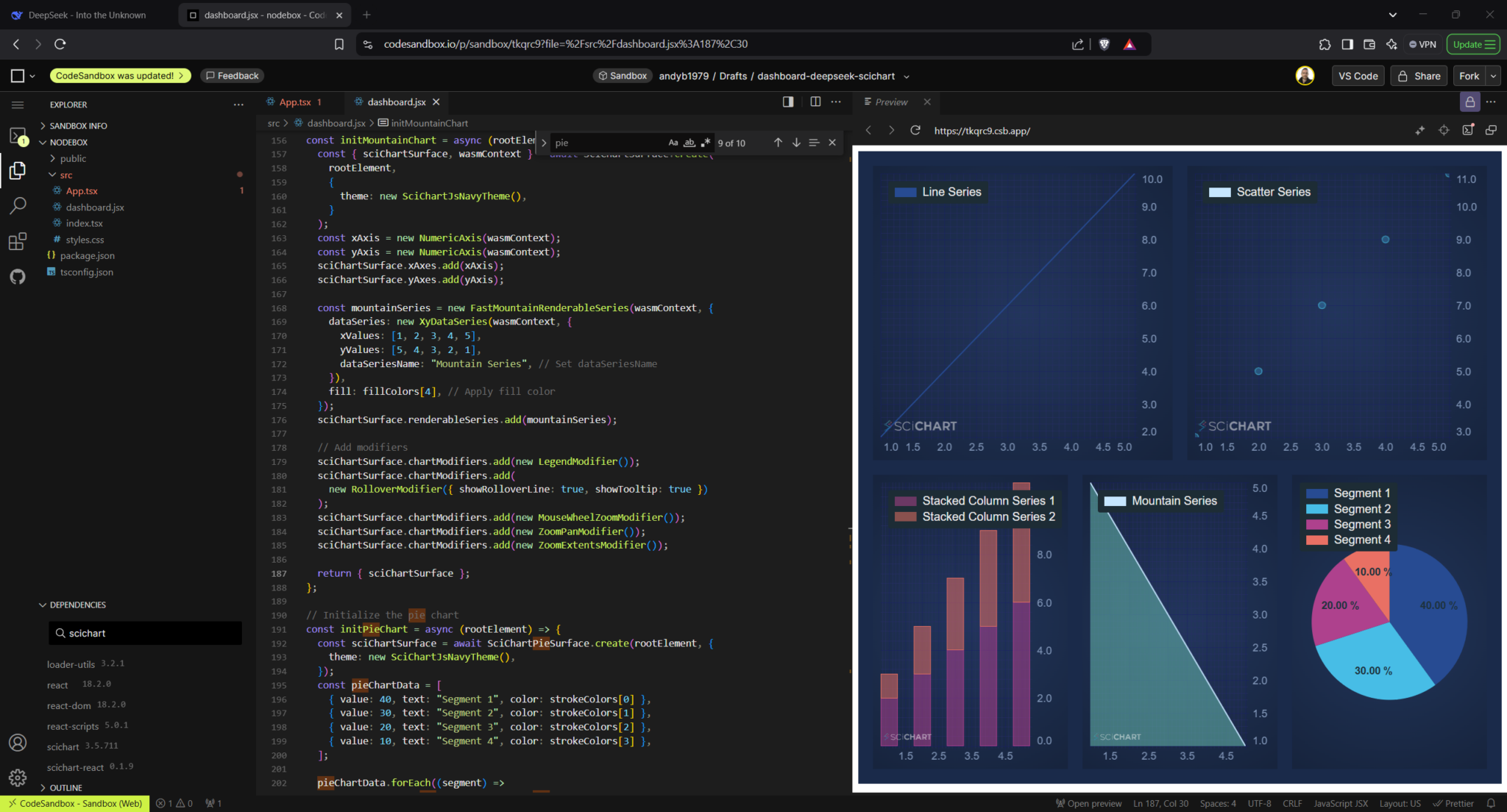
Task: Click the browser Update button
Action: 1473,44
